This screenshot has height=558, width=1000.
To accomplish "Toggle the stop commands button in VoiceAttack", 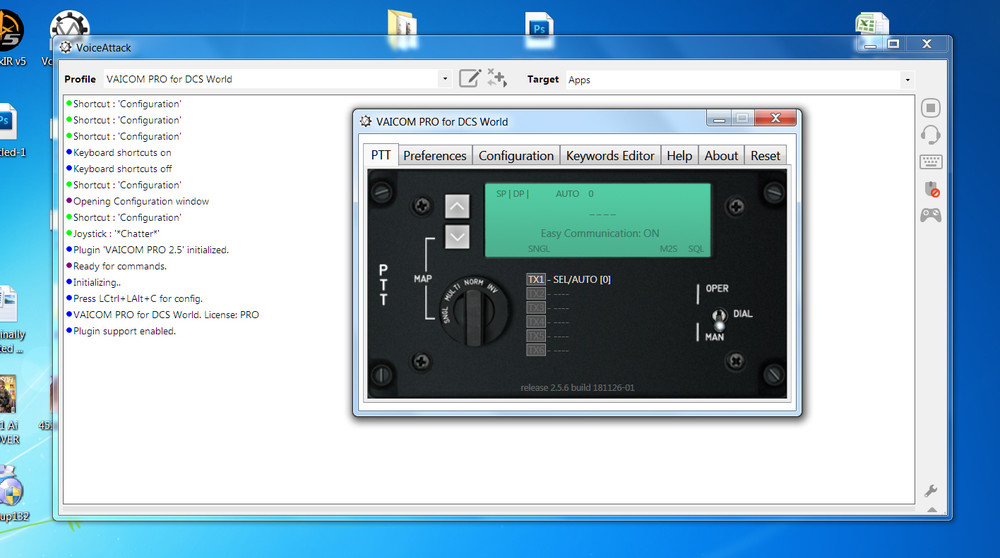I will (x=930, y=108).
